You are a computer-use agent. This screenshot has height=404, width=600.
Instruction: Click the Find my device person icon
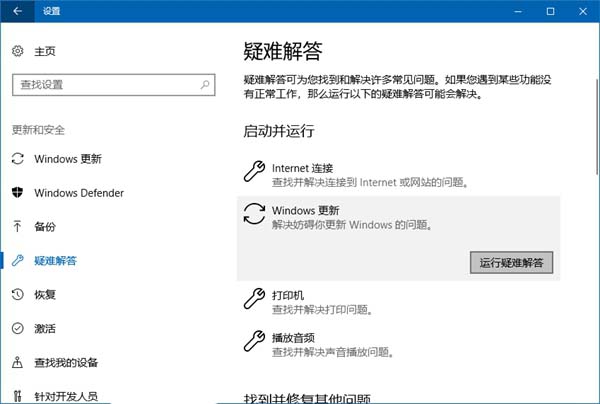[x=18, y=363]
